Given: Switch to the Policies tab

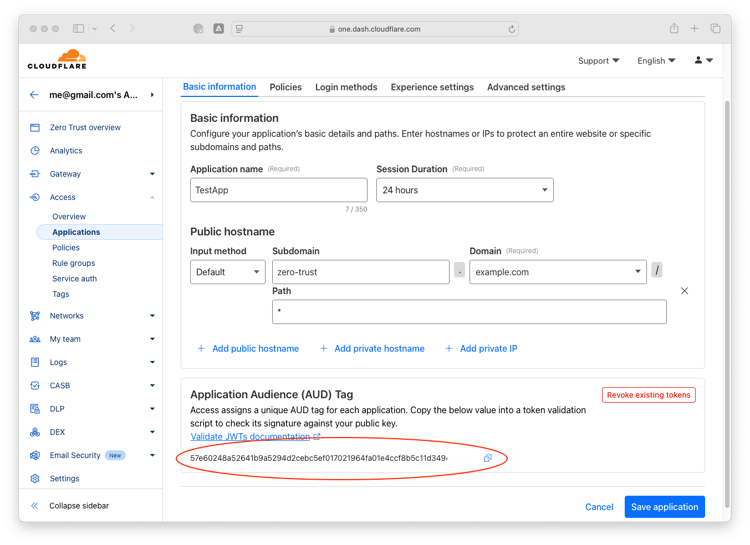Looking at the screenshot, I should point(286,87).
